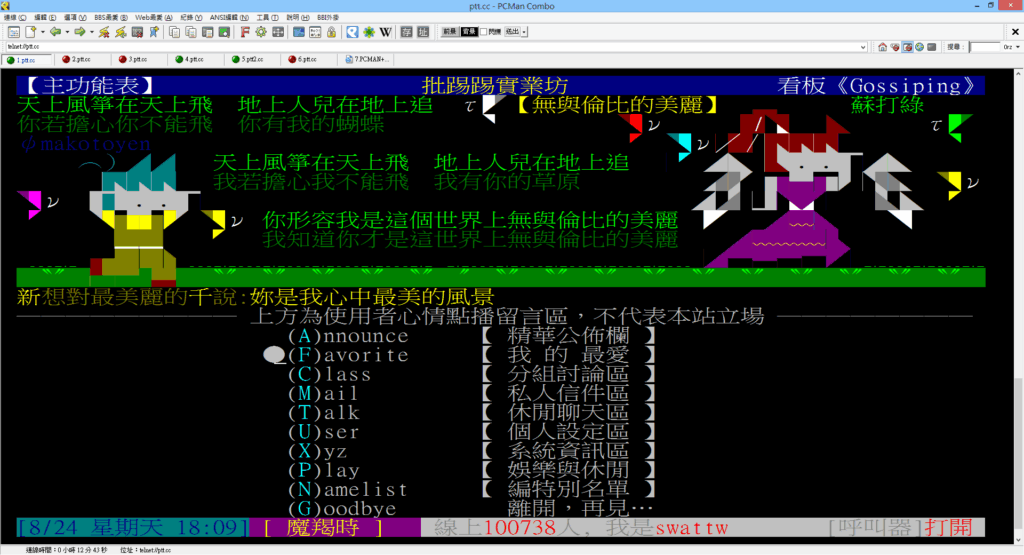Open the Web最愛(A) menu
Viewport: 1024px width, 555px height.
click(153, 18)
